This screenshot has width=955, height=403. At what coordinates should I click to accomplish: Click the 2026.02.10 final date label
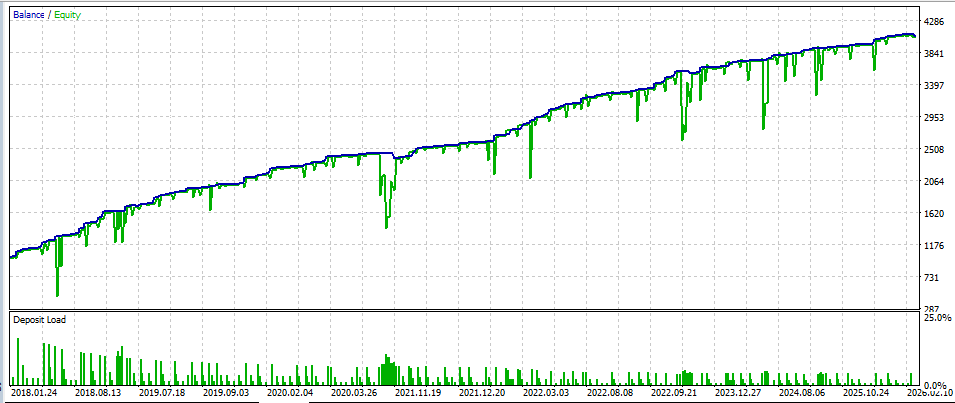point(928,394)
